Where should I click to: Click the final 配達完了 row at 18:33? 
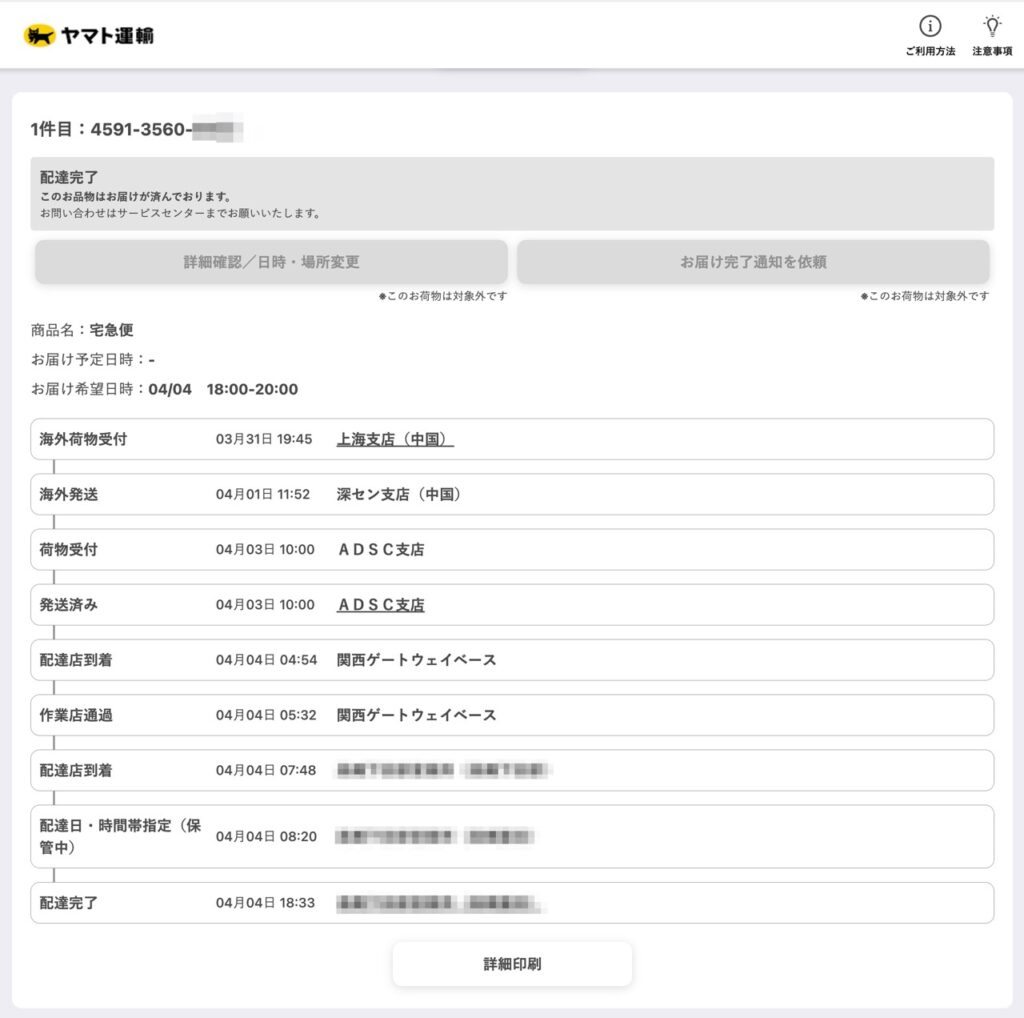point(512,902)
